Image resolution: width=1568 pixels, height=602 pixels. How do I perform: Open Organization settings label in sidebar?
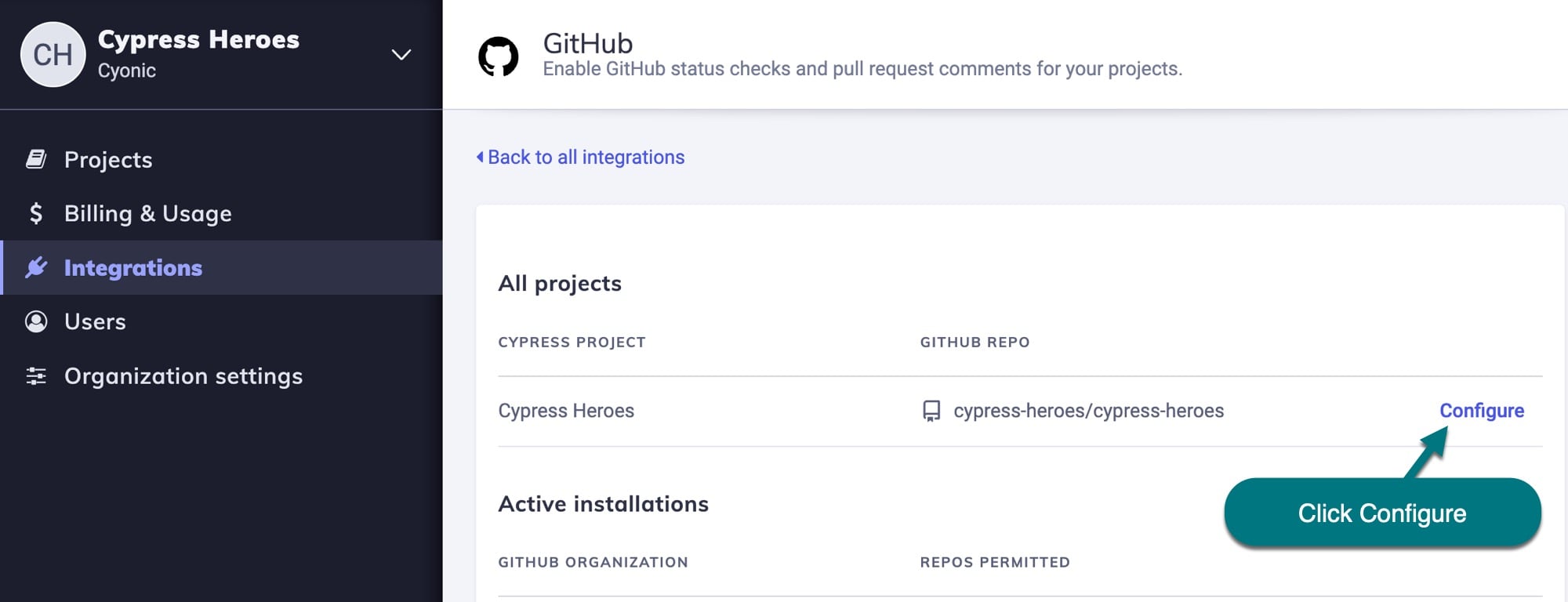click(x=183, y=376)
